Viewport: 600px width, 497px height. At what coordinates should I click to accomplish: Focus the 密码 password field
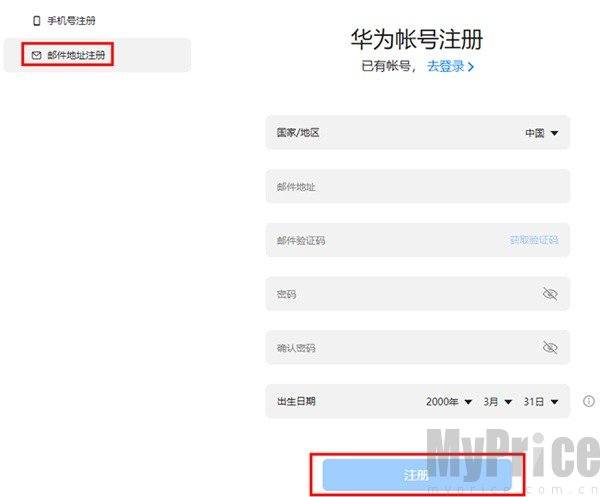pos(418,293)
